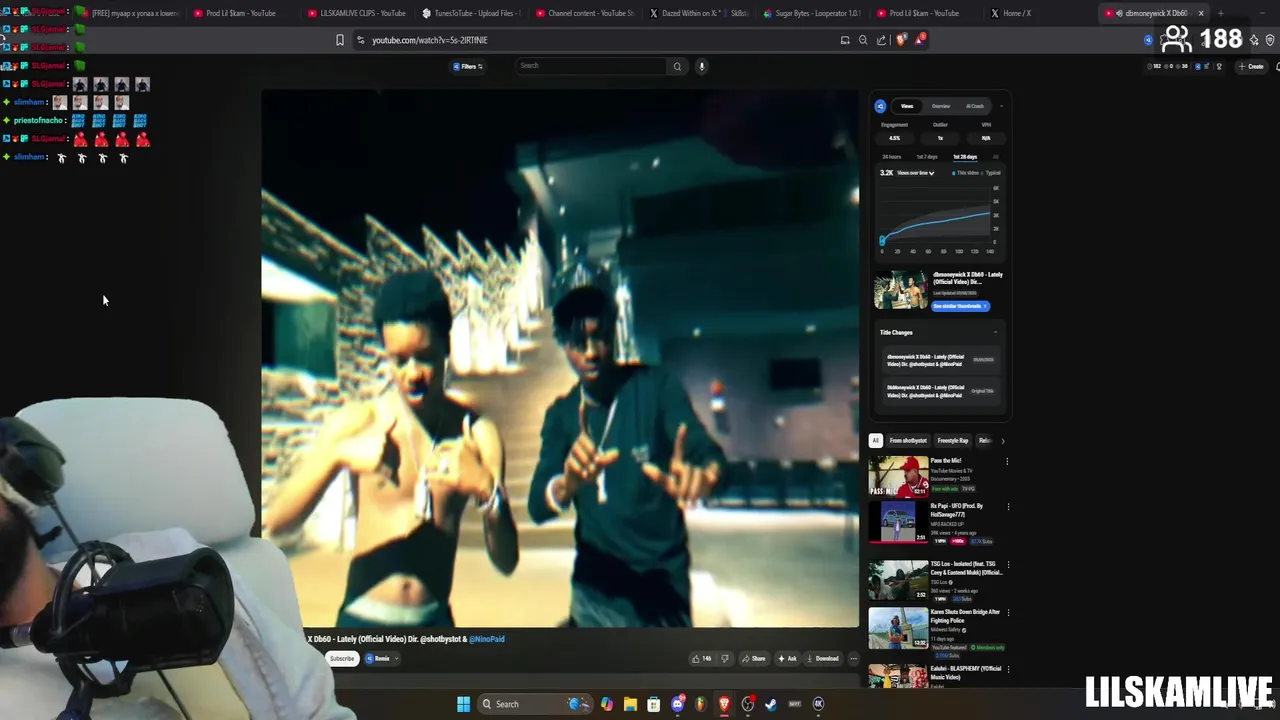Open the YouTube Create button
Image resolution: width=1280 pixels, height=720 pixels.
pyautogui.click(x=1251, y=66)
